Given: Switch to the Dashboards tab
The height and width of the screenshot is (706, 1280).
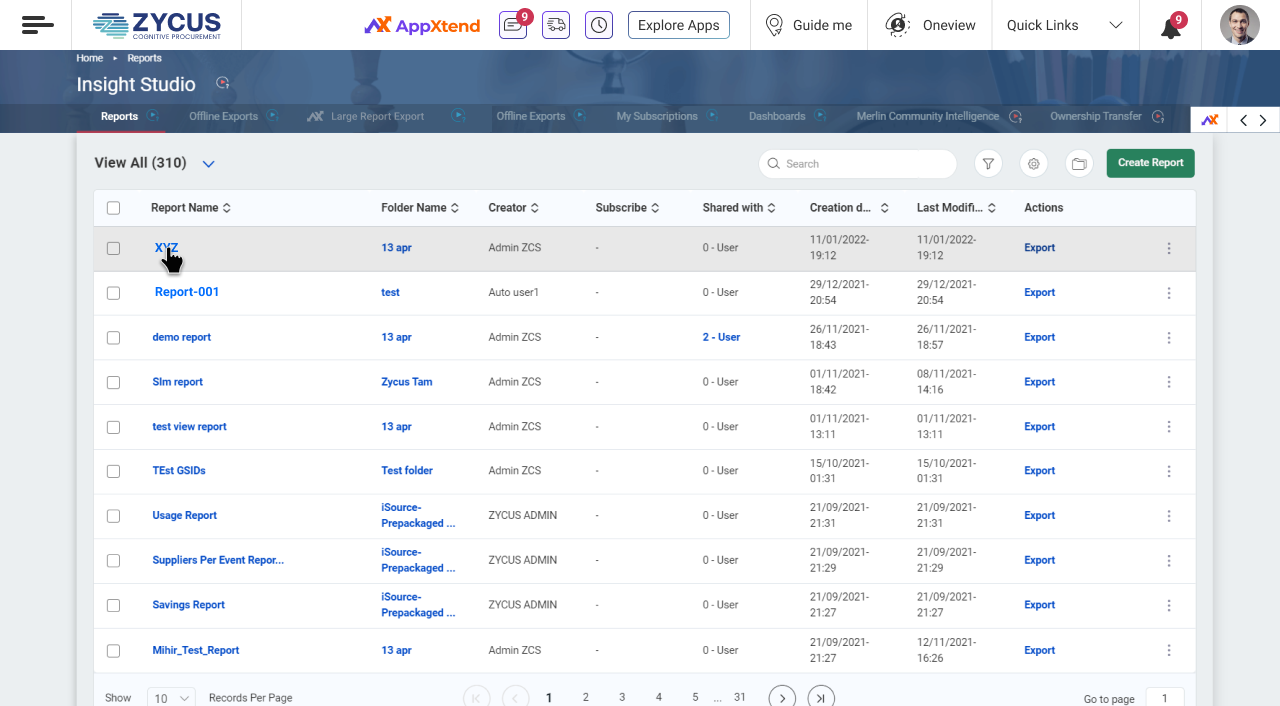Looking at the screenshot, I should [x=777, y=116].
